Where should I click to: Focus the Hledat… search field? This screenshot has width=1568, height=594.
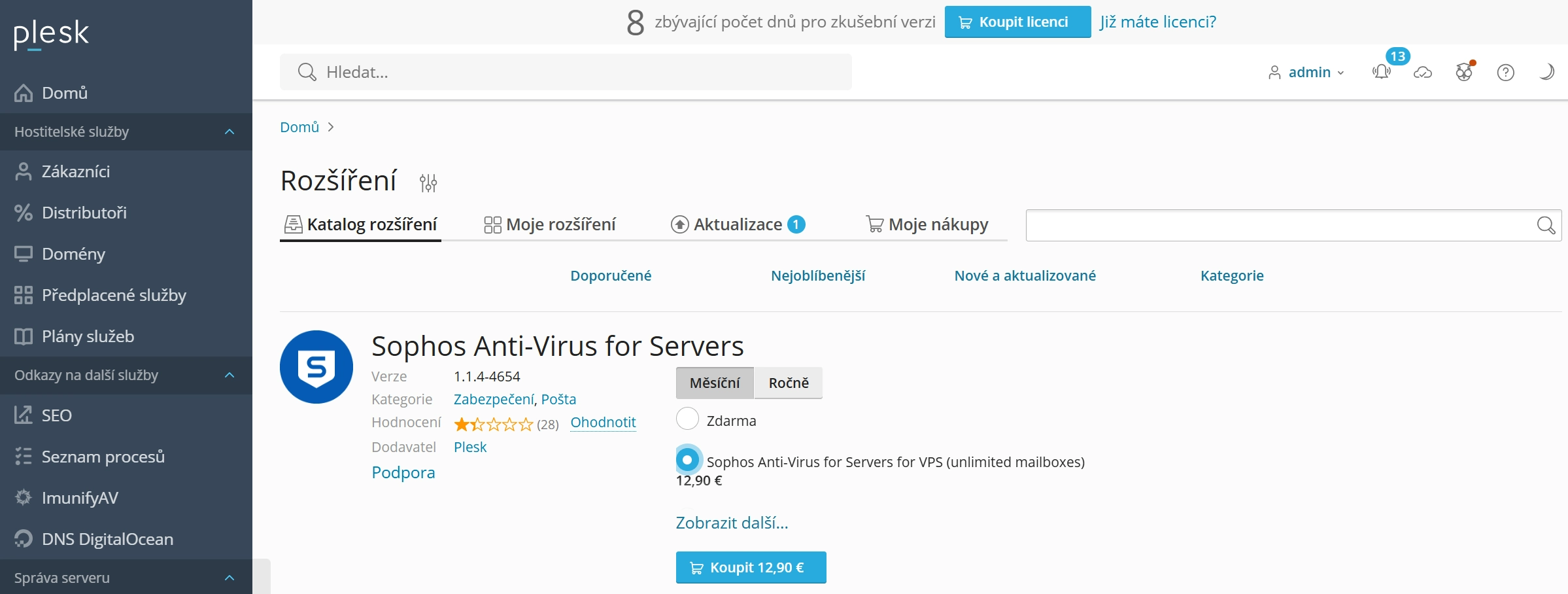[x=566, y=72]
